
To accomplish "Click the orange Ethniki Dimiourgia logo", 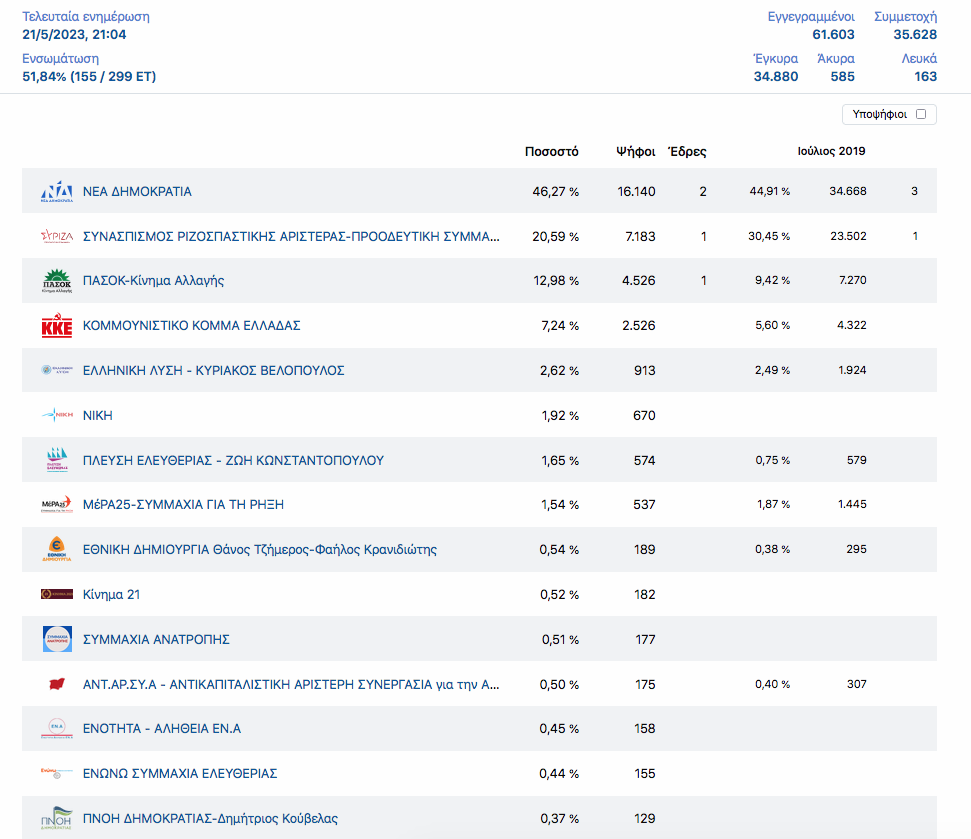I will coord(57,550).
